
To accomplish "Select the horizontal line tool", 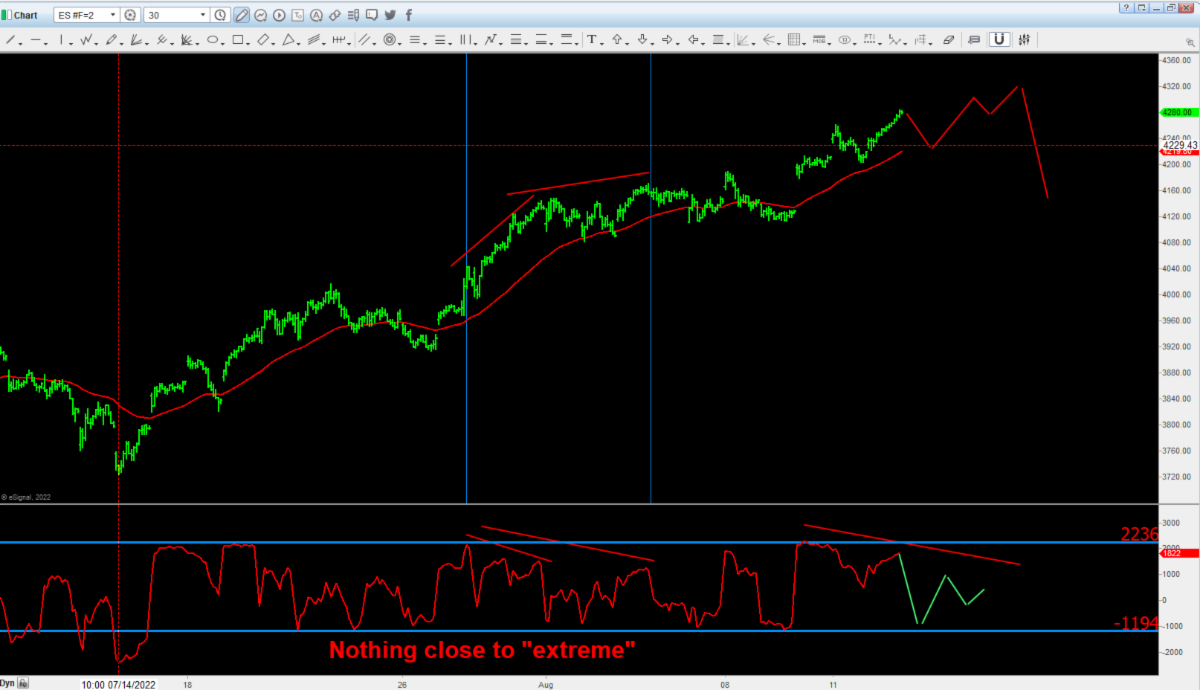I will coord(35,39).
